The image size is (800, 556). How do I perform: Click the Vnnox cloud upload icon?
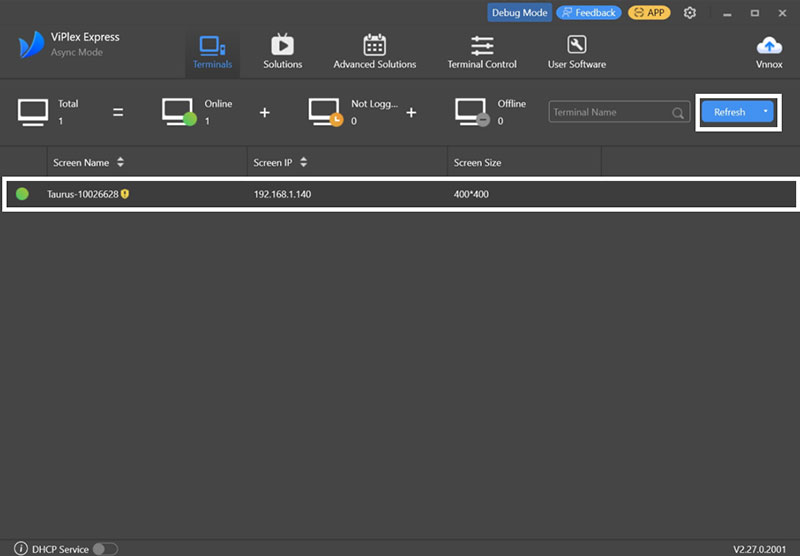coord(769,46)
